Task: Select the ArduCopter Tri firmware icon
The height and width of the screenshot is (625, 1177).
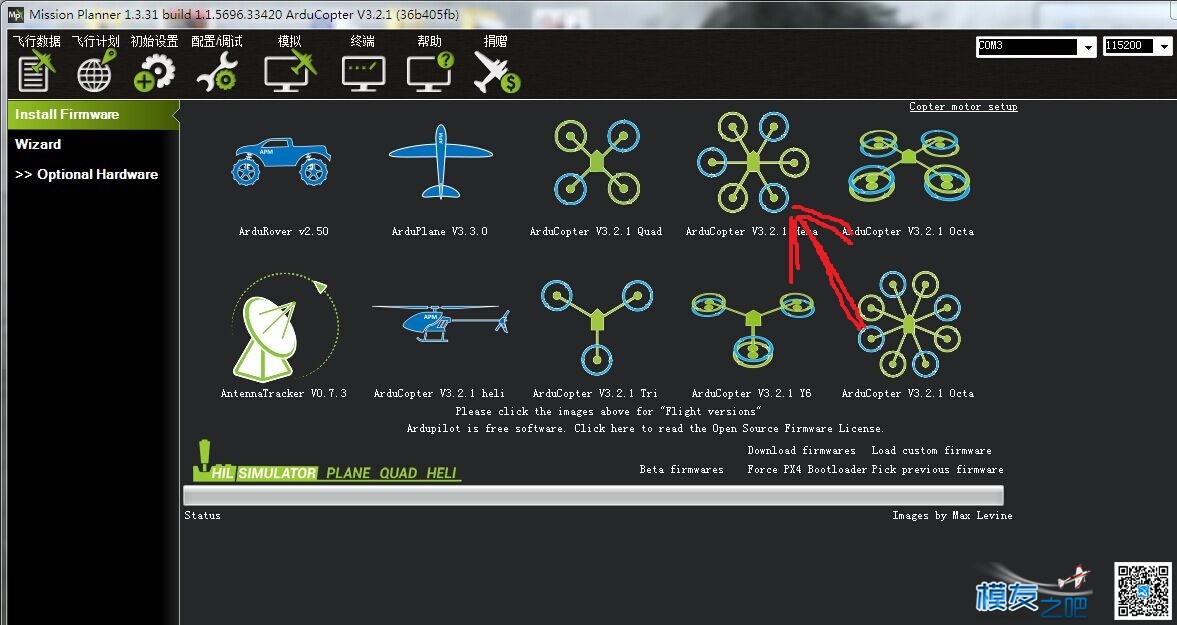Action: tap(597, 327)
